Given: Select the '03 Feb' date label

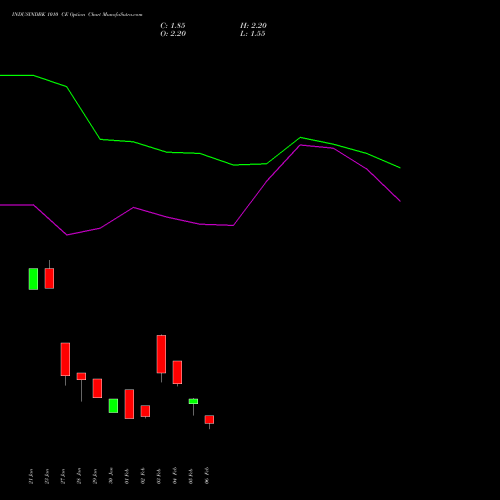Looking at the screenshot, I should point(159,476).
